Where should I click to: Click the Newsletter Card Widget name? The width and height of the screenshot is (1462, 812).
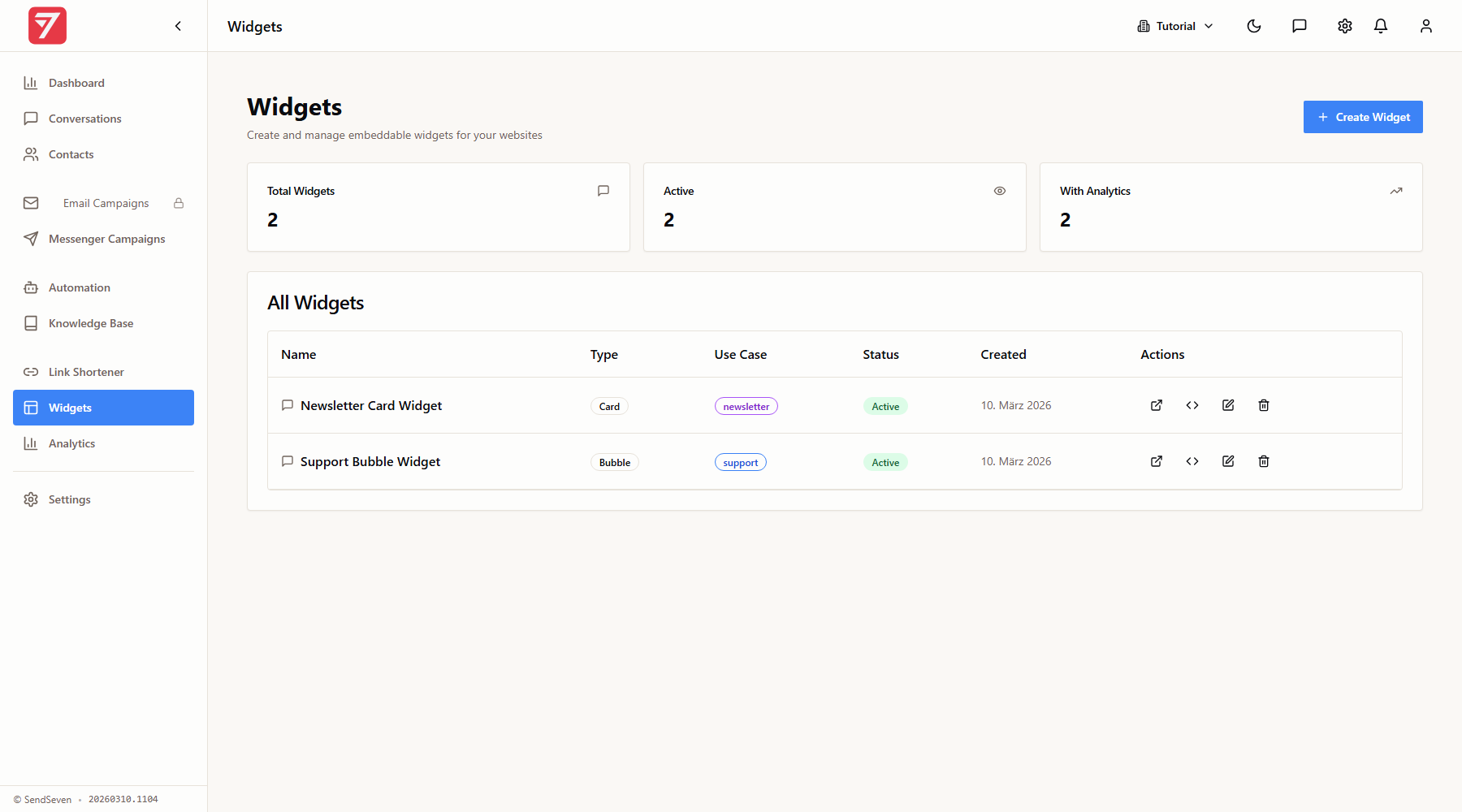371,405
